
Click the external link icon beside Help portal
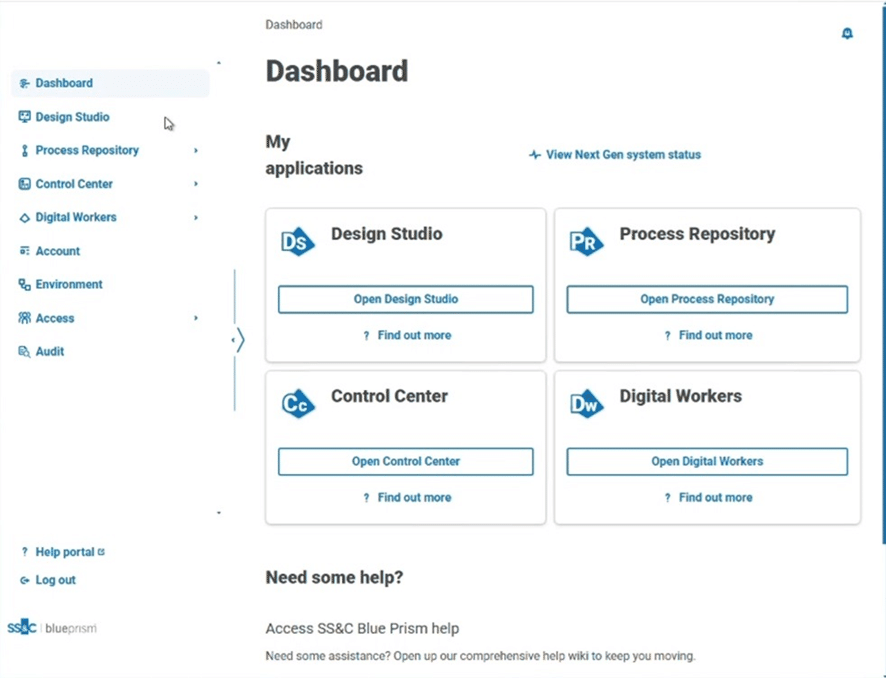click(x=101, y=551)
